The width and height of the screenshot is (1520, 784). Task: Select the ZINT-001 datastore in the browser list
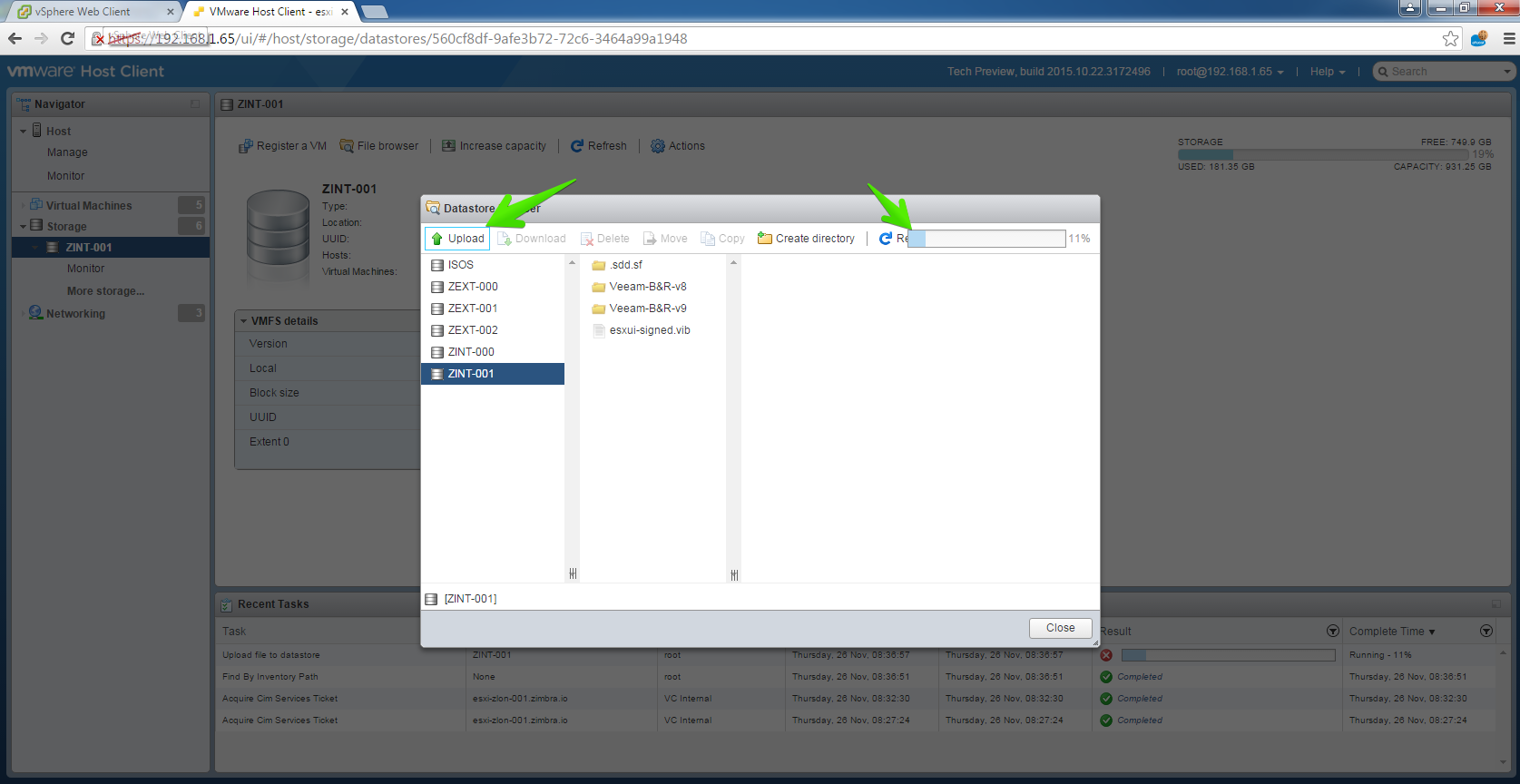[x=493, y=374]
